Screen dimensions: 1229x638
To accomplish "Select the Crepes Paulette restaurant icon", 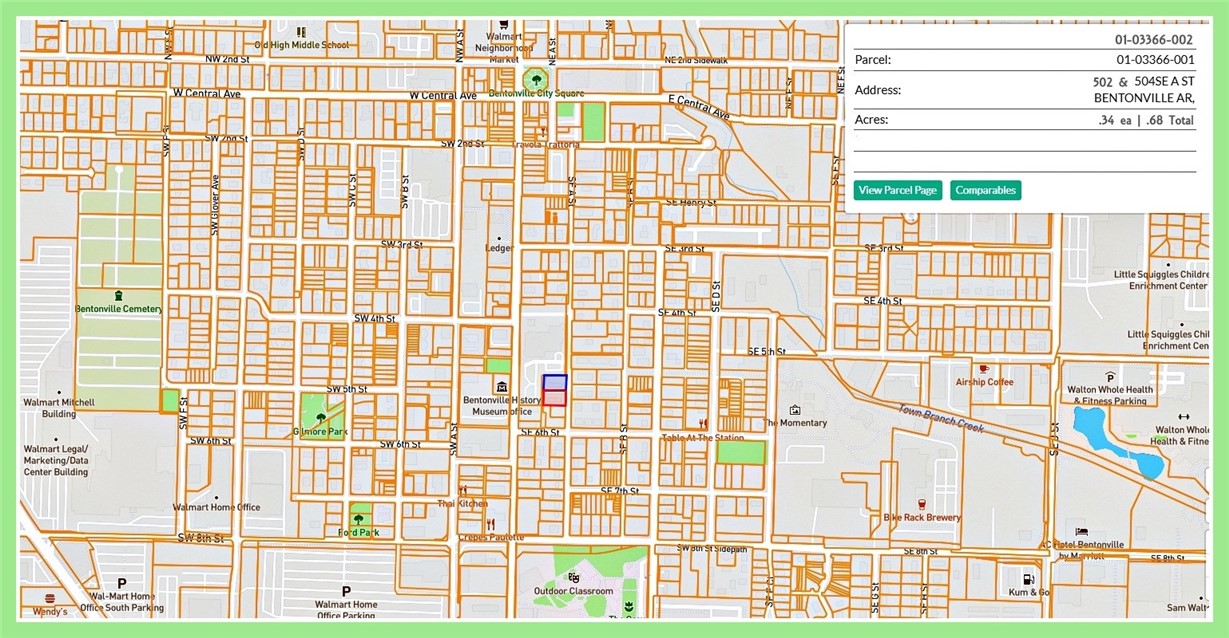I will tap(490, 523).
